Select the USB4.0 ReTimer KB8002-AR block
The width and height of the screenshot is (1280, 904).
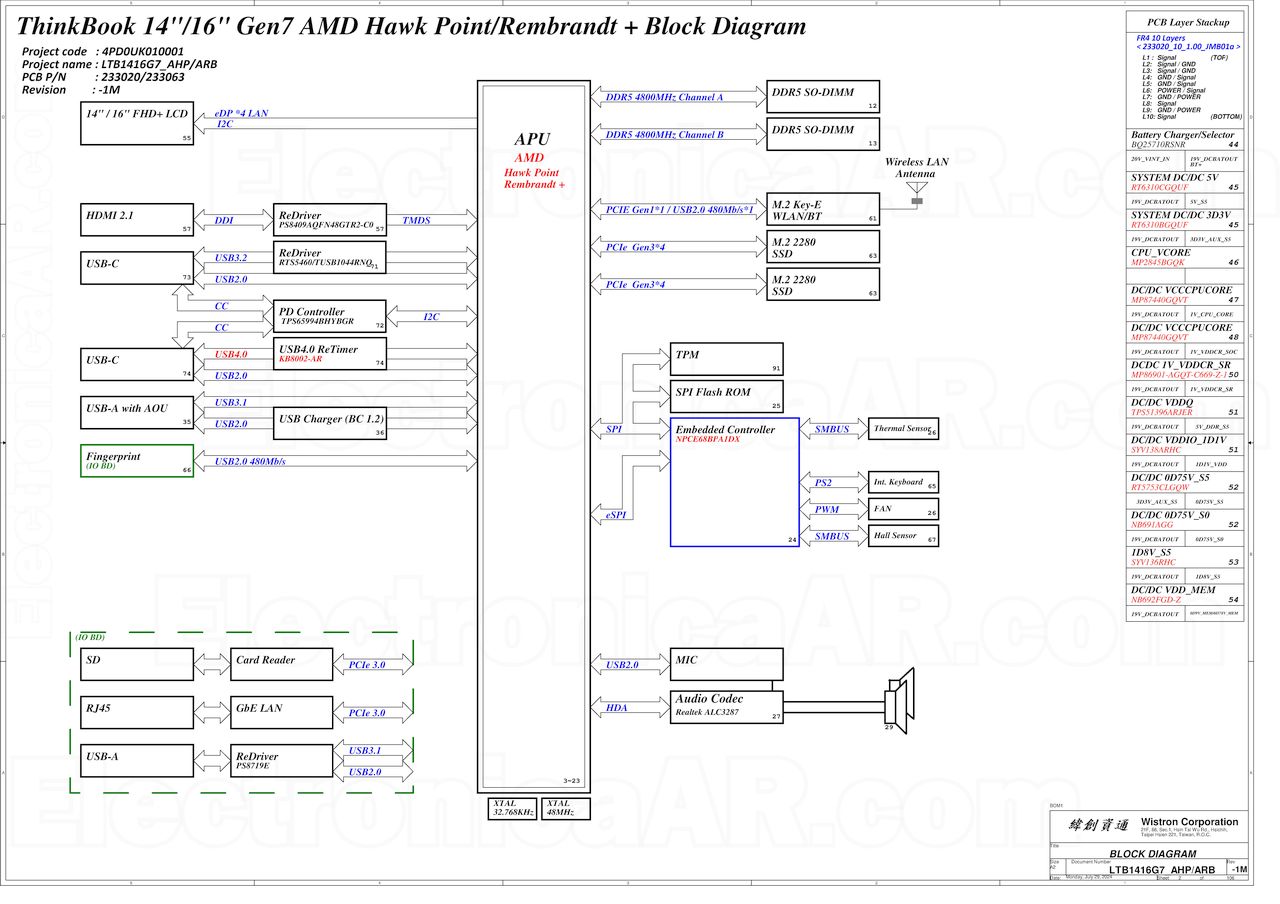click(330, 354)
